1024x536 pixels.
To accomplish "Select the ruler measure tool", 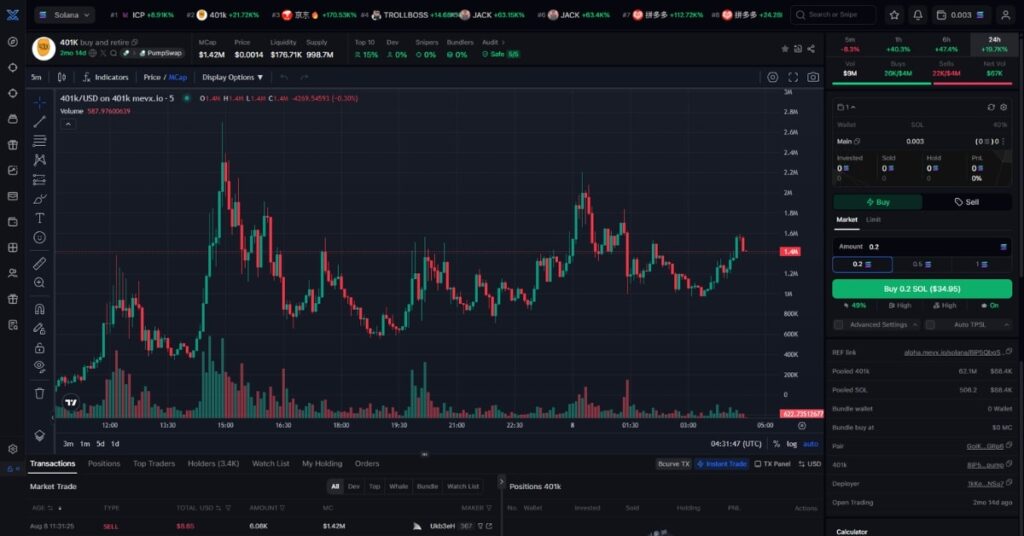I will point(40,263).
